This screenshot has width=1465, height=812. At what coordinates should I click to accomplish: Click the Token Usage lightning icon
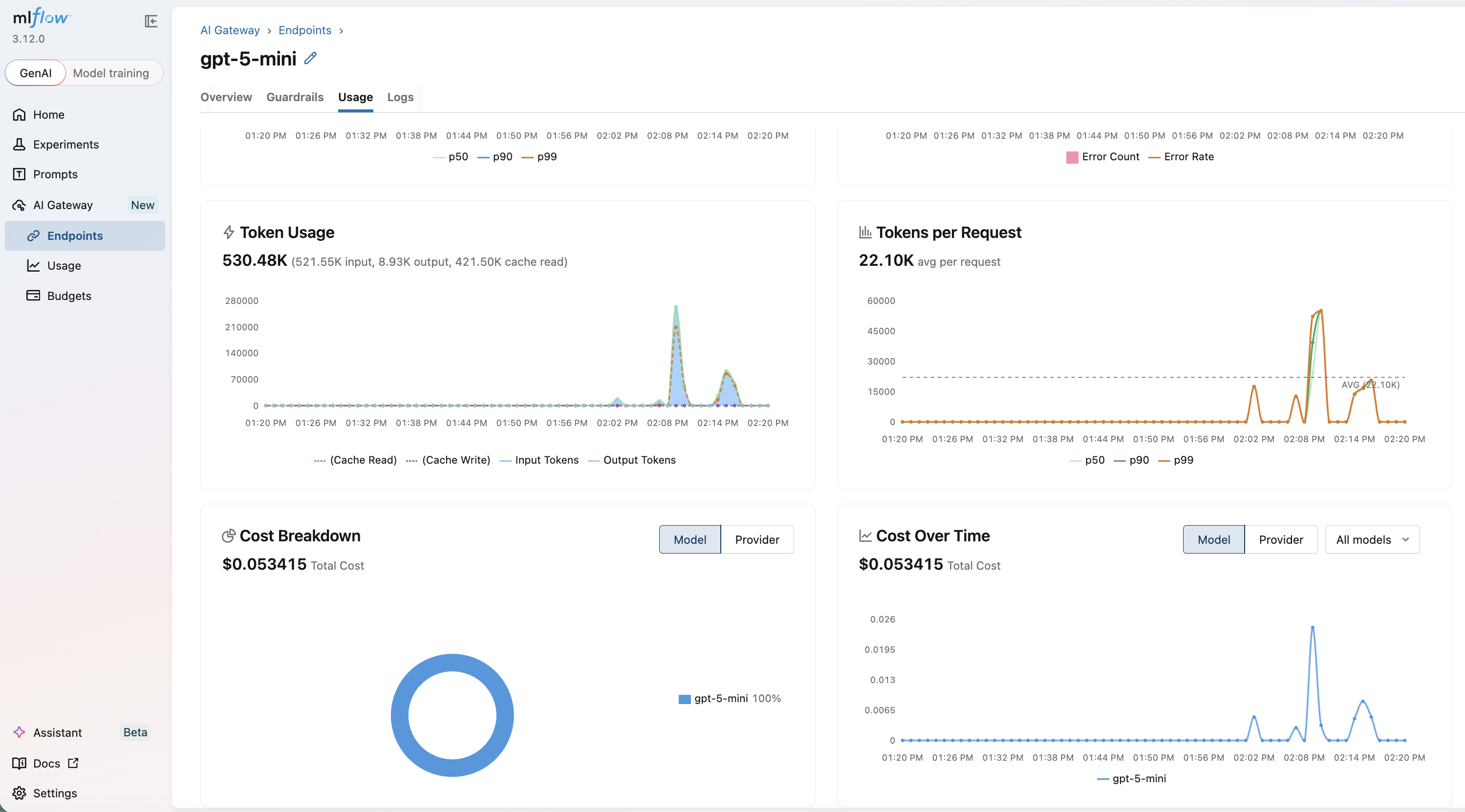point(229,233)
